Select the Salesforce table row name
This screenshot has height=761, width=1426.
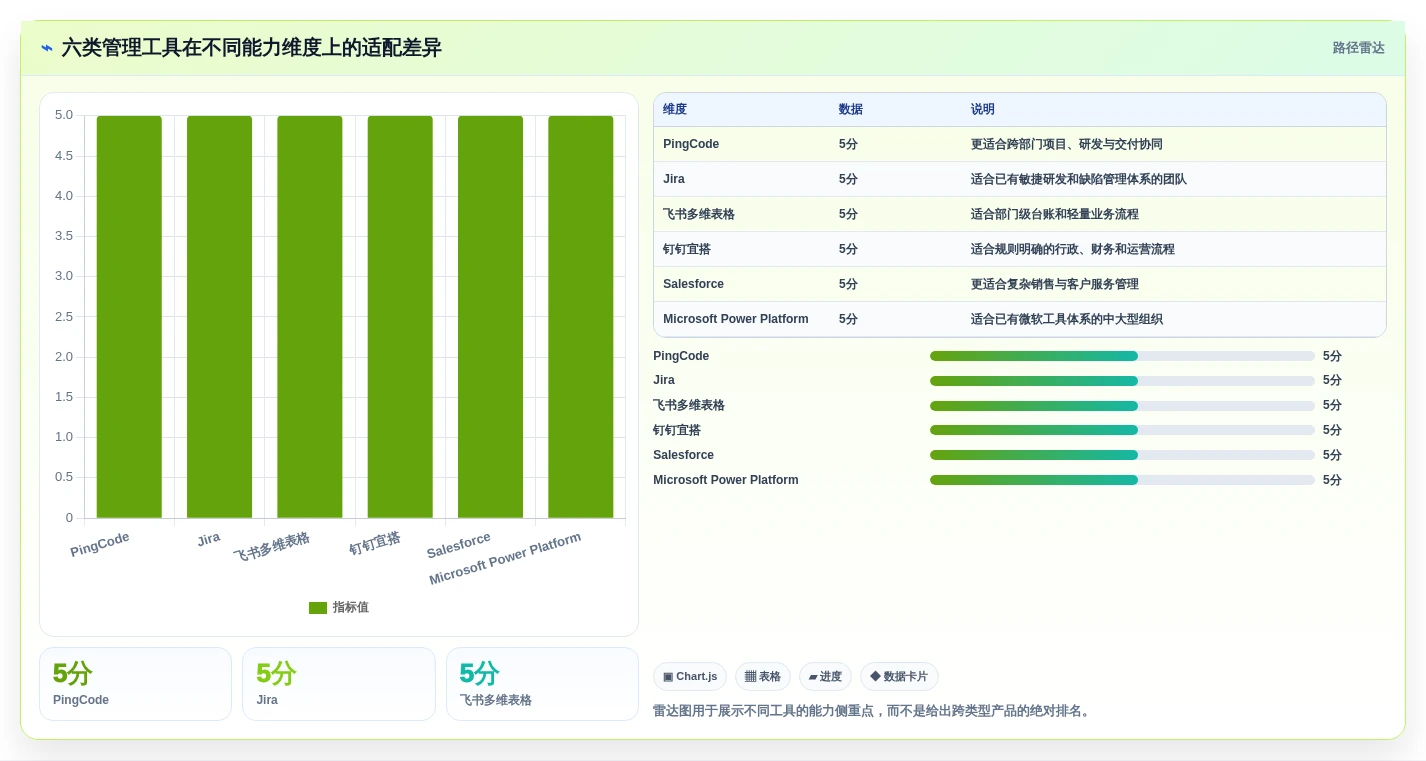[693, 284]
